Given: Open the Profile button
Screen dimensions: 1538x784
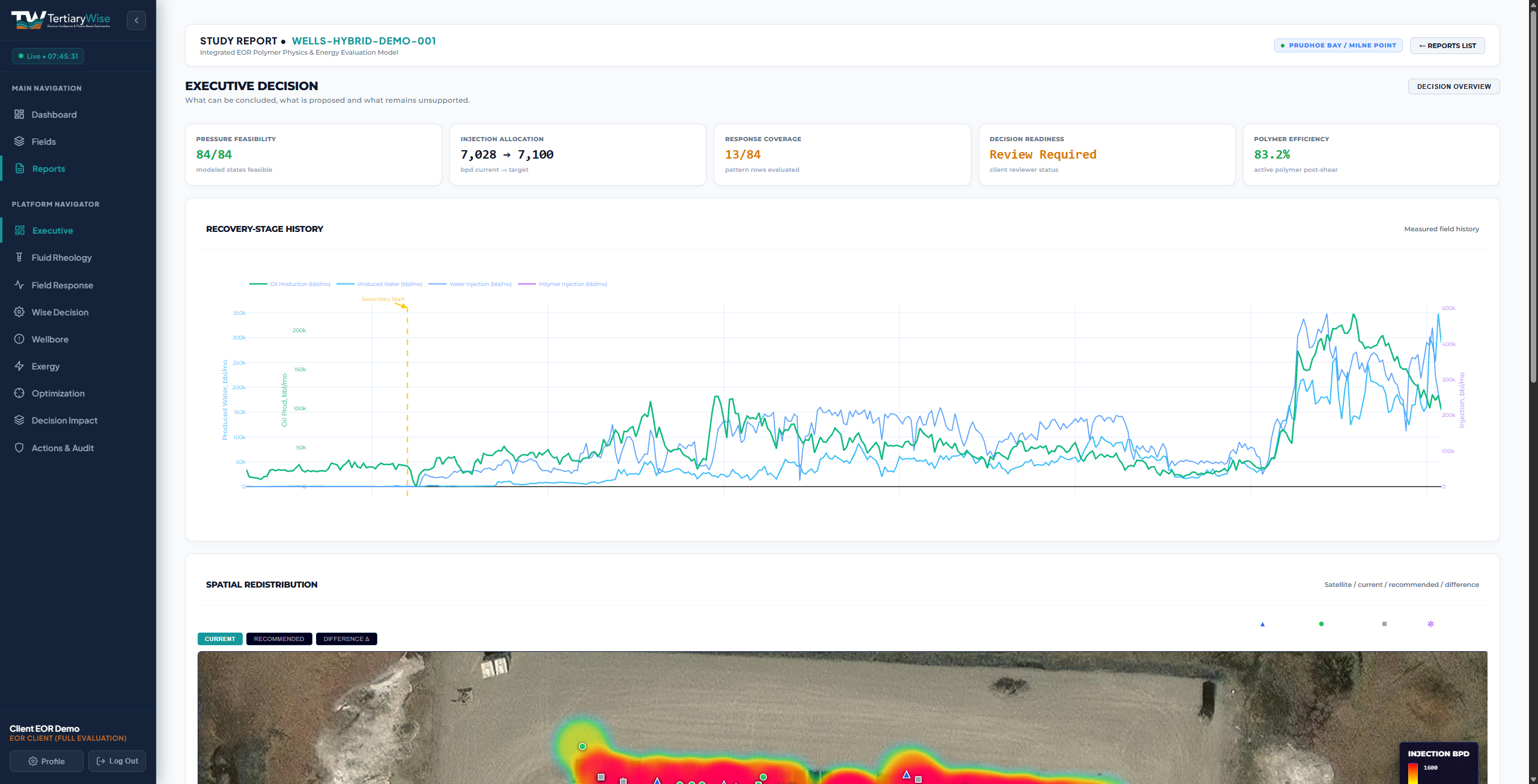Looking at the screenshot, I should (46, 761).
